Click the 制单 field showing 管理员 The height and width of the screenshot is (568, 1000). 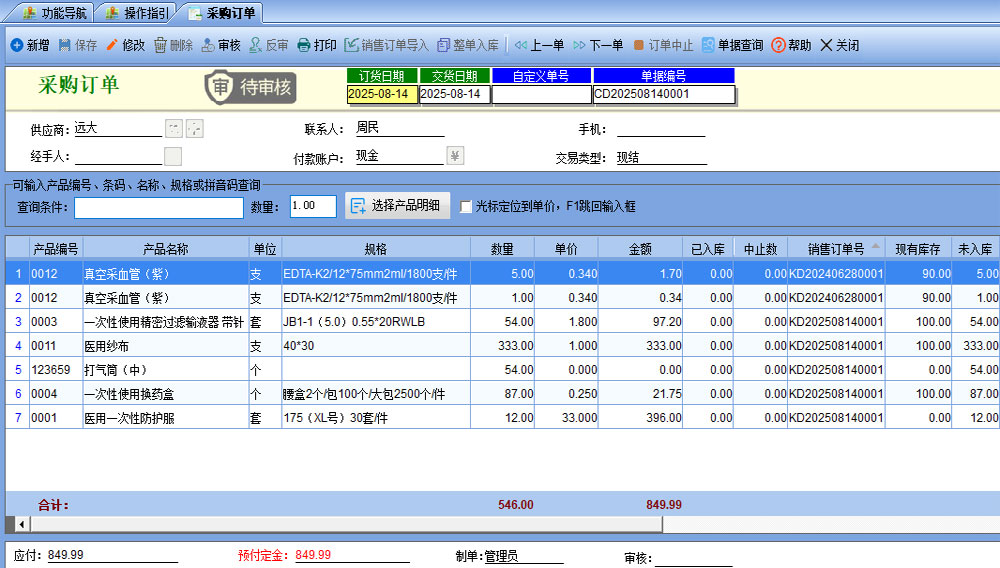pos(523,556)
